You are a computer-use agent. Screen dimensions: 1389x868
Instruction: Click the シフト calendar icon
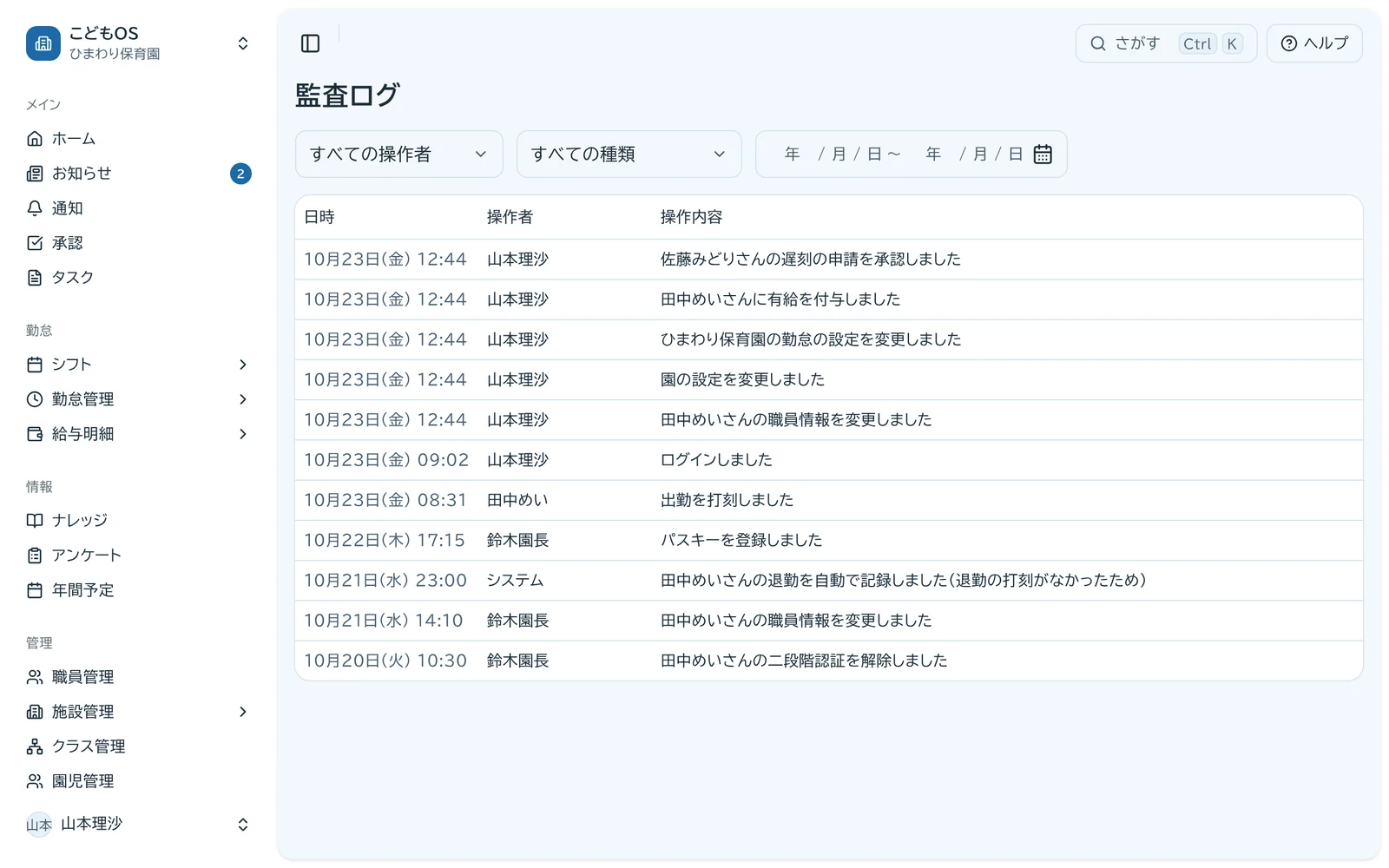click(35, 365)
